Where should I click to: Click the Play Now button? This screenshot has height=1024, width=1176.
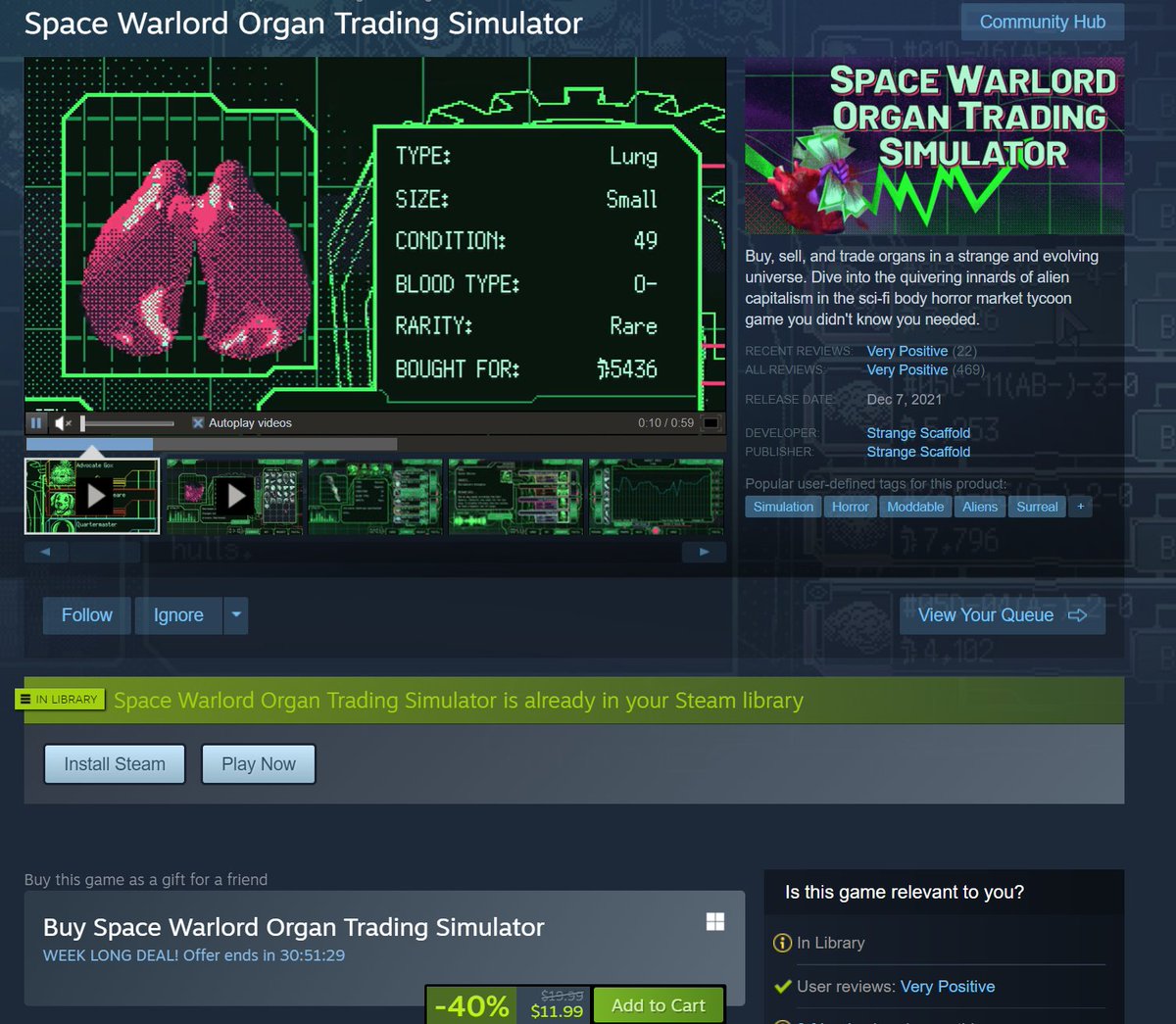pos(259,764)
